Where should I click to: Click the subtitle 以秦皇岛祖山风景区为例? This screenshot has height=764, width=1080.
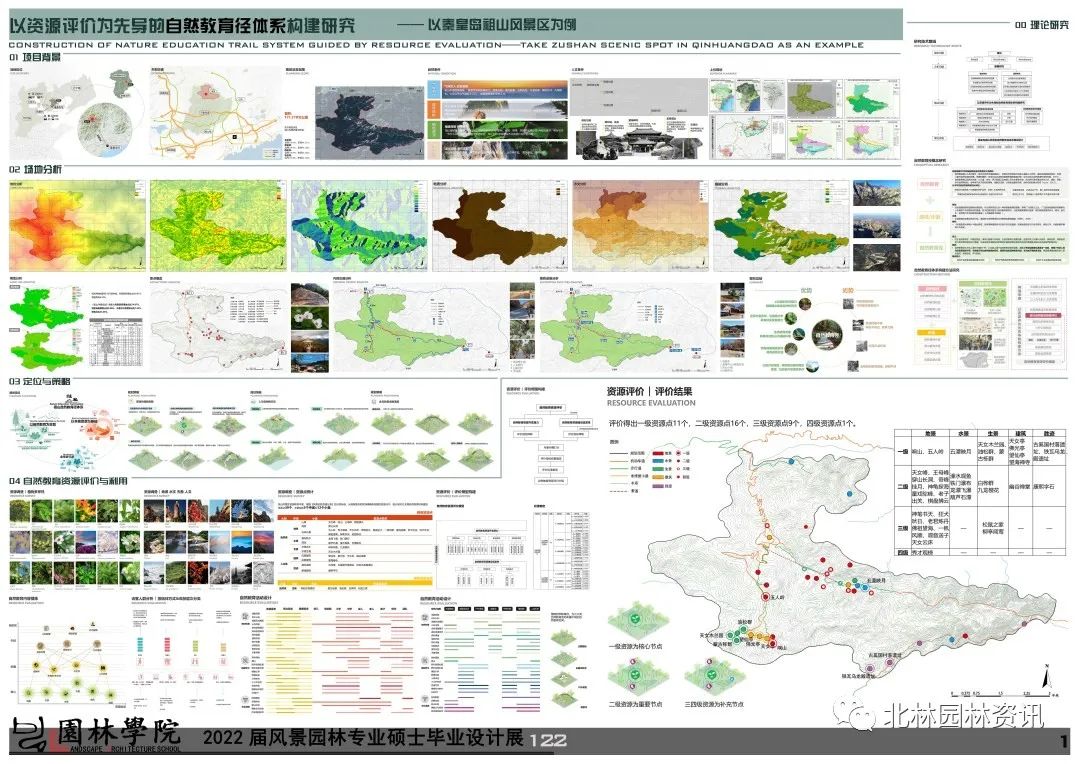pos(501,25)
